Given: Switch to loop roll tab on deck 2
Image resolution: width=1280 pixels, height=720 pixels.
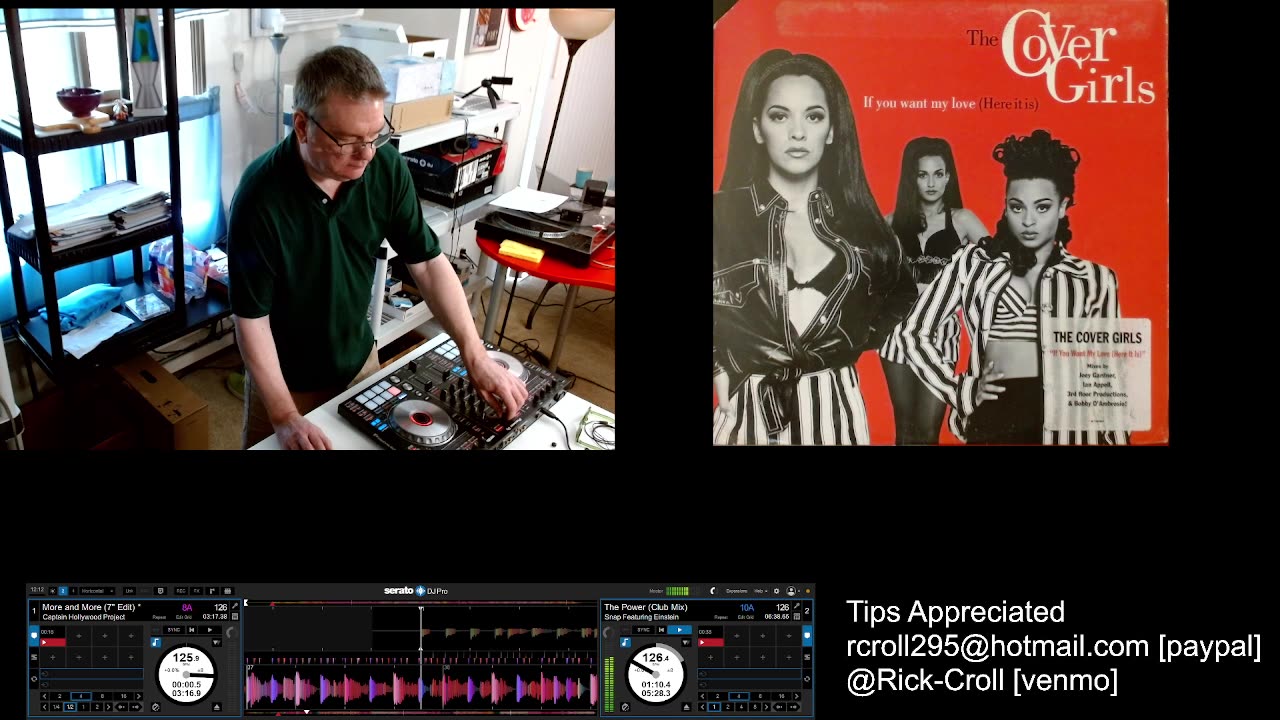Looking at the screenshot, I should pyautogui.click(x=807, y=679).
